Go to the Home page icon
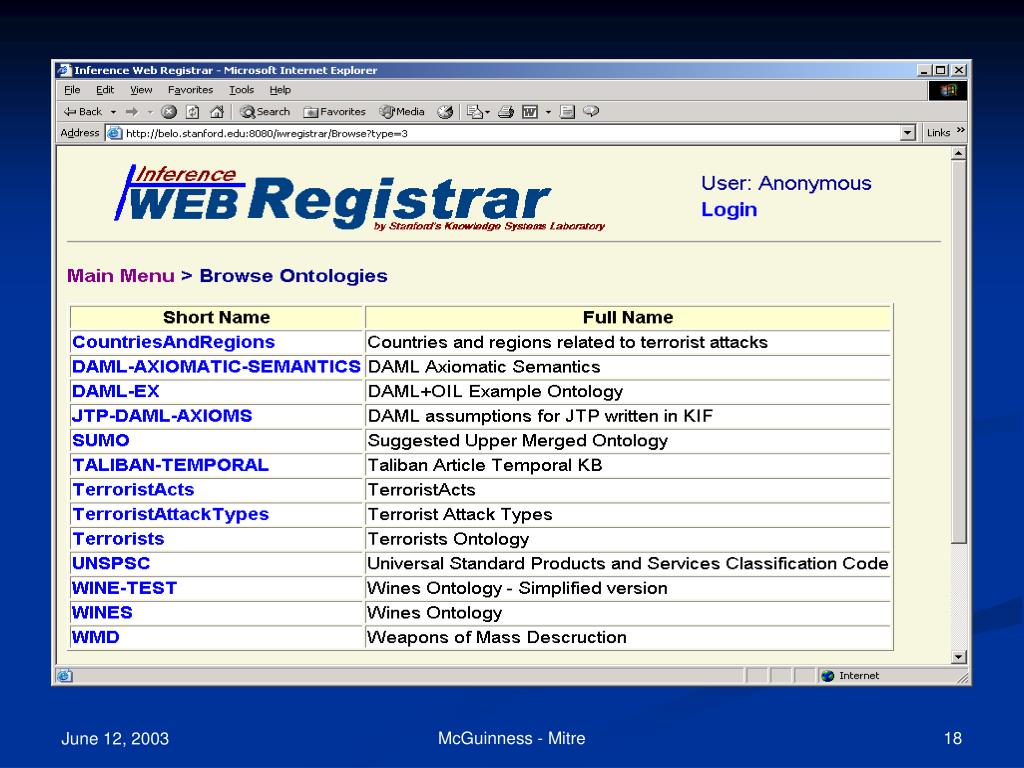This screenshot has height=768, width=1024. pyautogui.click(x=217, y=112)
